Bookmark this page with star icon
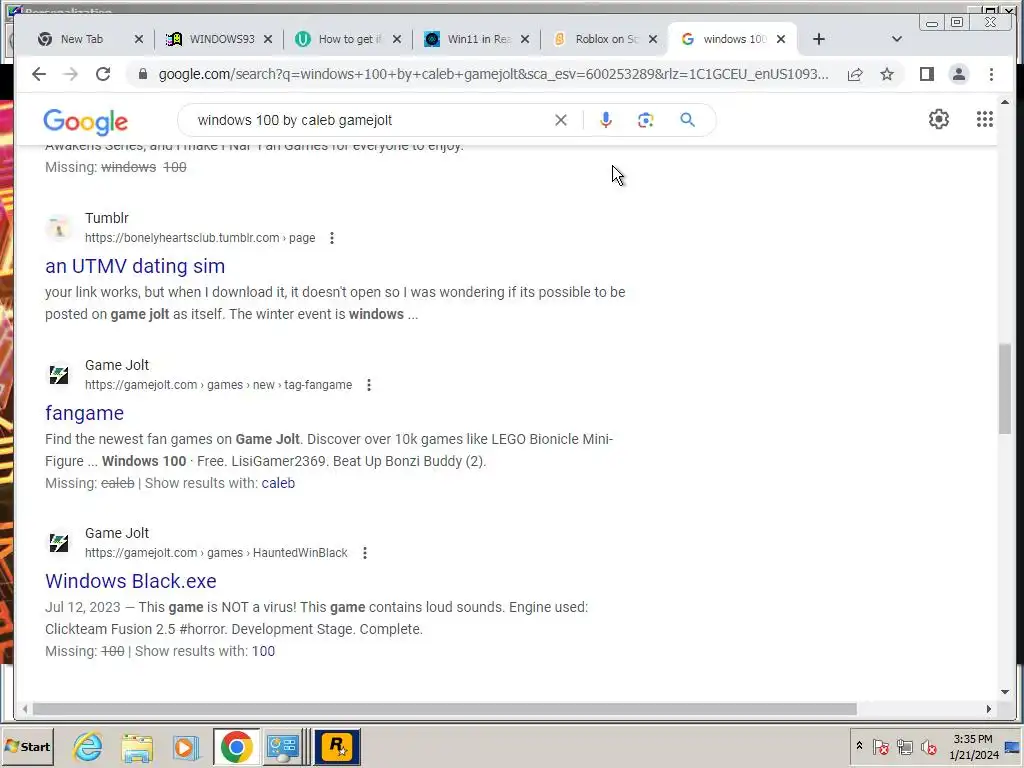1024x768 pixels. 887,74
